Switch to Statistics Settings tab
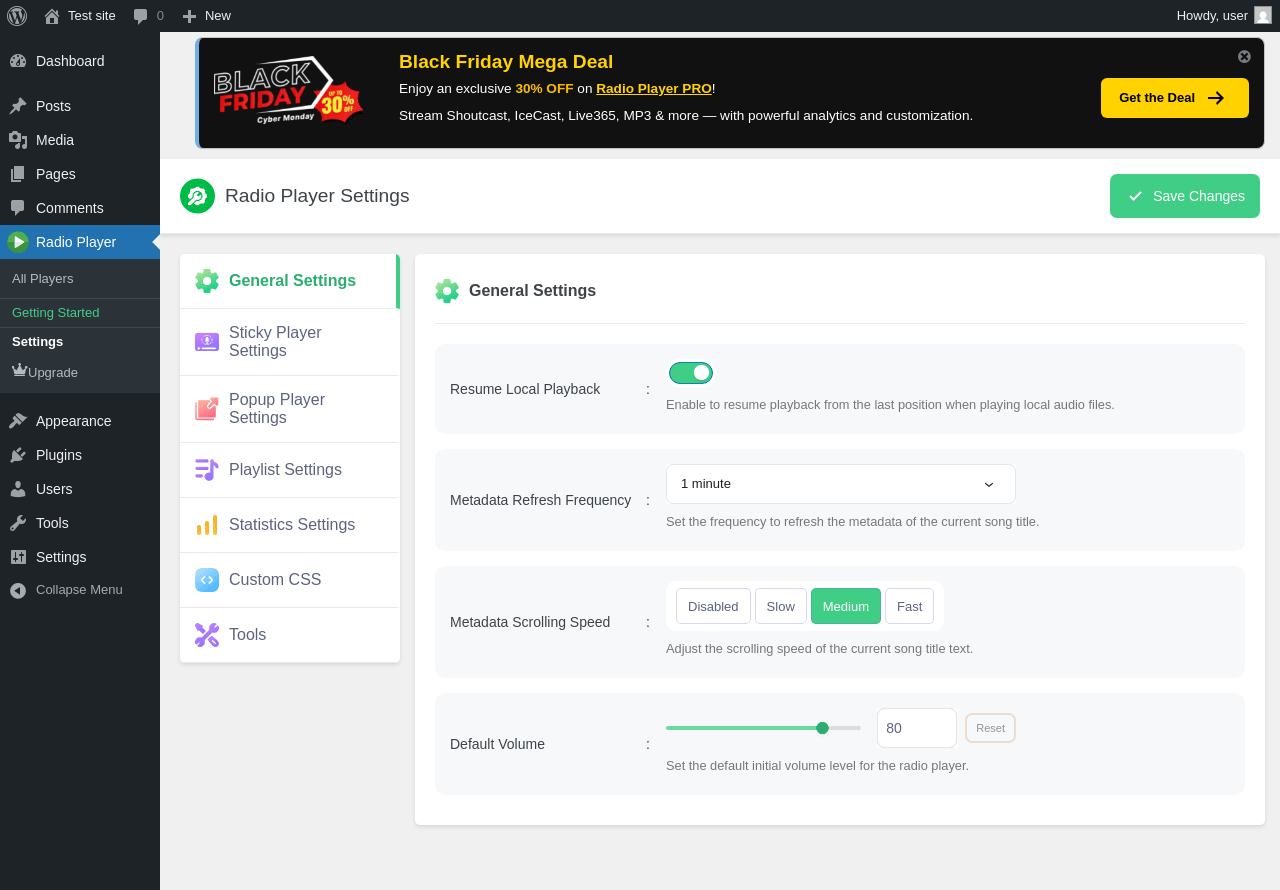Viewport: 1280px width, 890px height. point(290,525)
